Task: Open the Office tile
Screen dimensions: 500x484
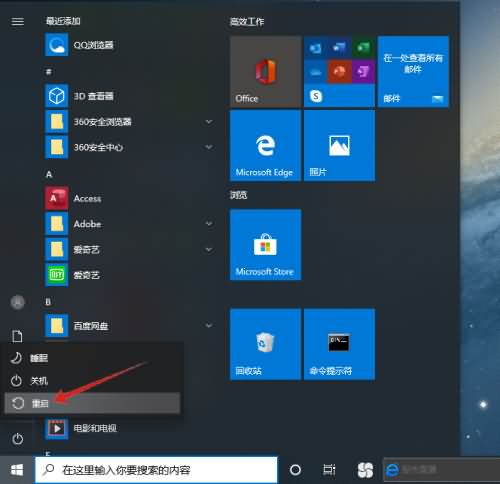Action: 265,72
